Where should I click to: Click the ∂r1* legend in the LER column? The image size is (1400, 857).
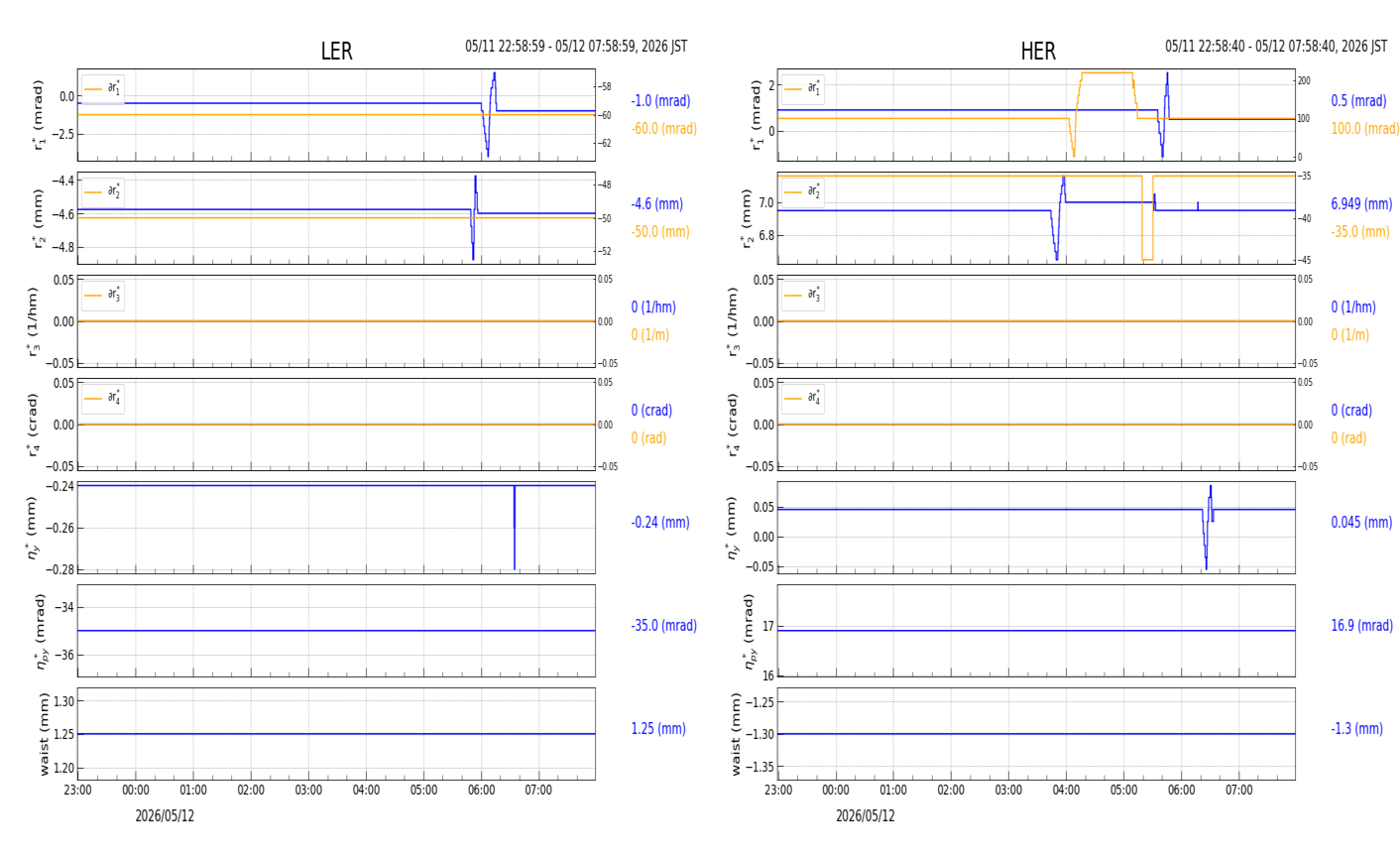pyautogui.click(x=103, y=88)
